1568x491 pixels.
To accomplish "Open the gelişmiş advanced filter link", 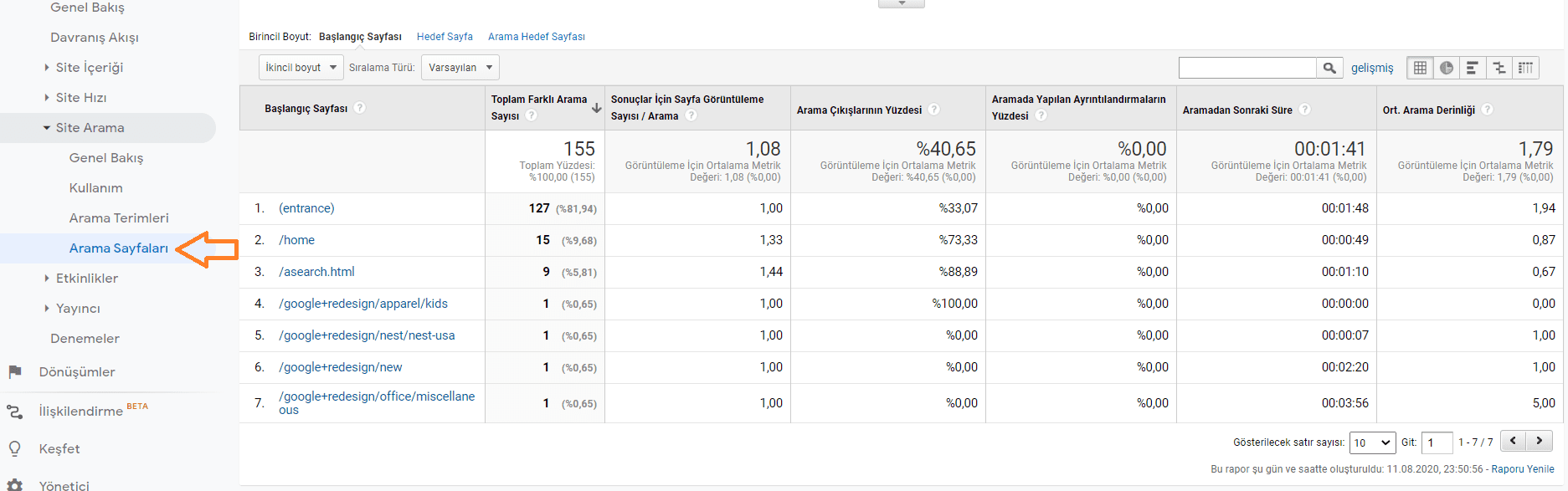I will 1372,68.
